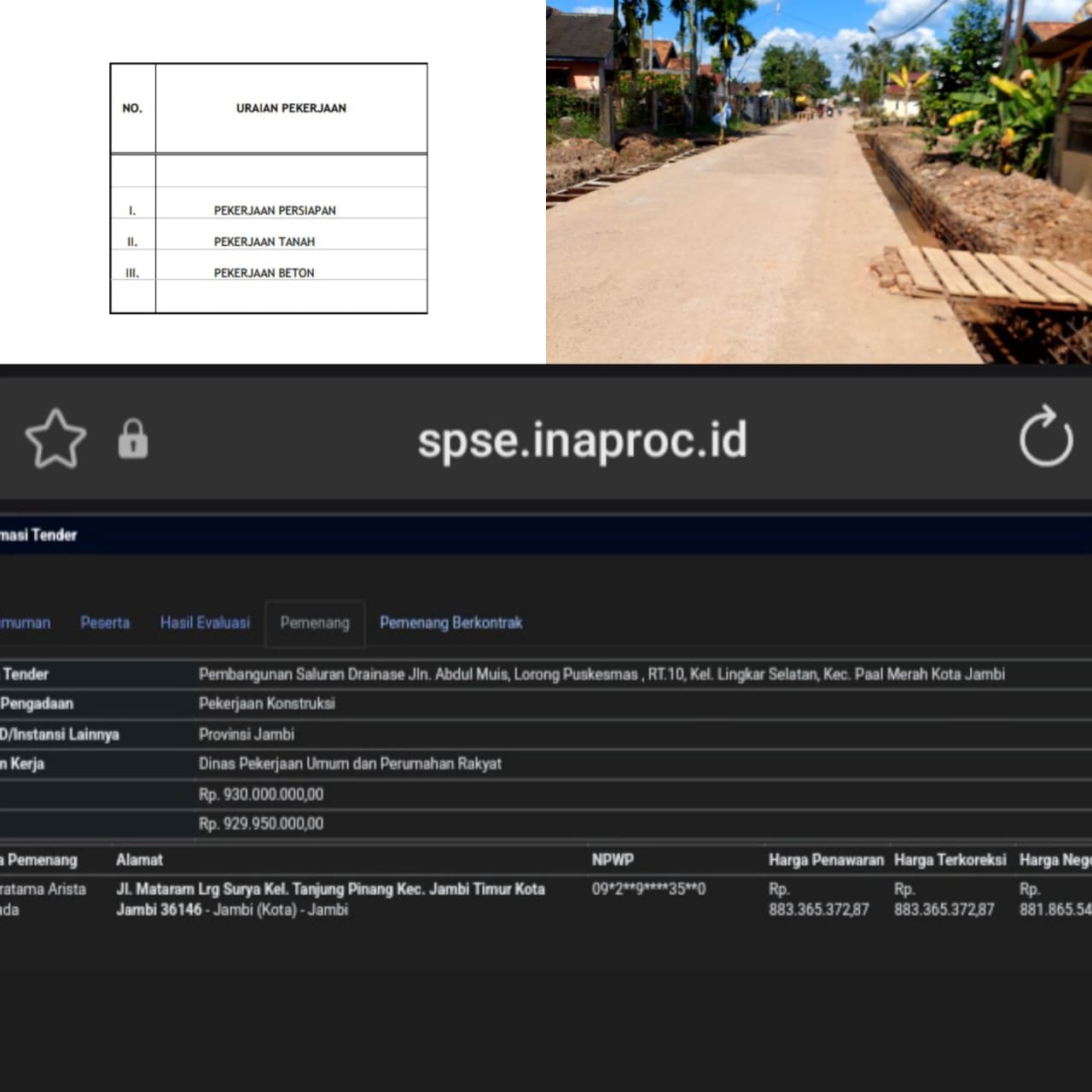Click the Harga Penawaran column header

click(825, 860)
